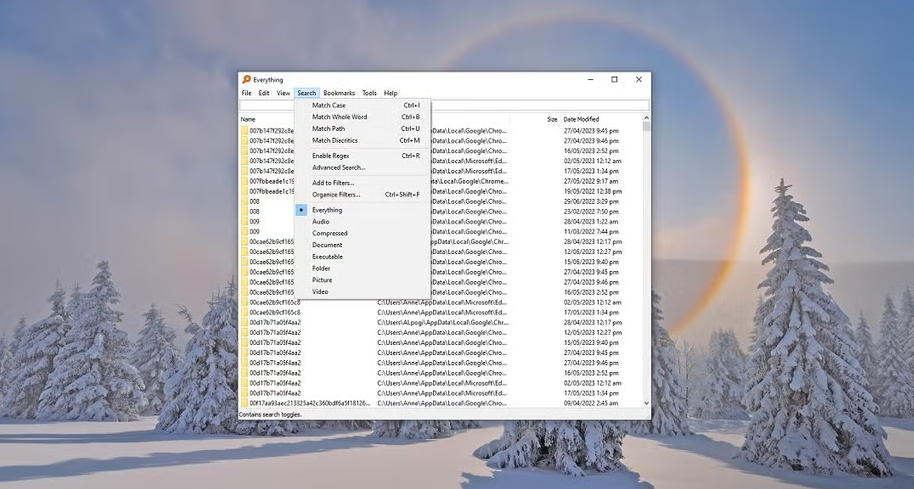Toggle Match Case in Search menu
The height and width of the screenshot is (489, 914).
pyautogui.click(x=363, y=105)
